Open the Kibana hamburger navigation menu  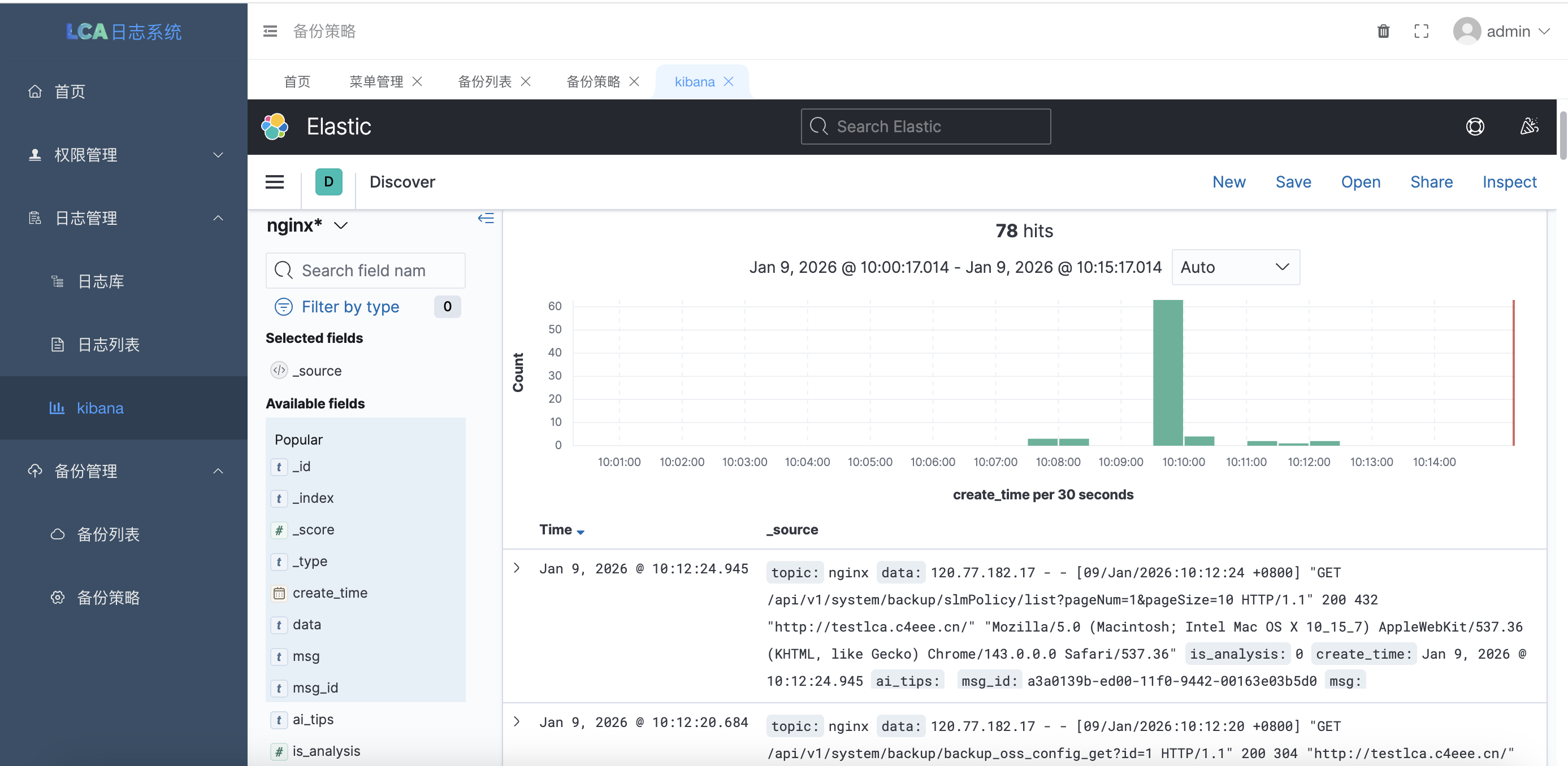pos(275,182)
